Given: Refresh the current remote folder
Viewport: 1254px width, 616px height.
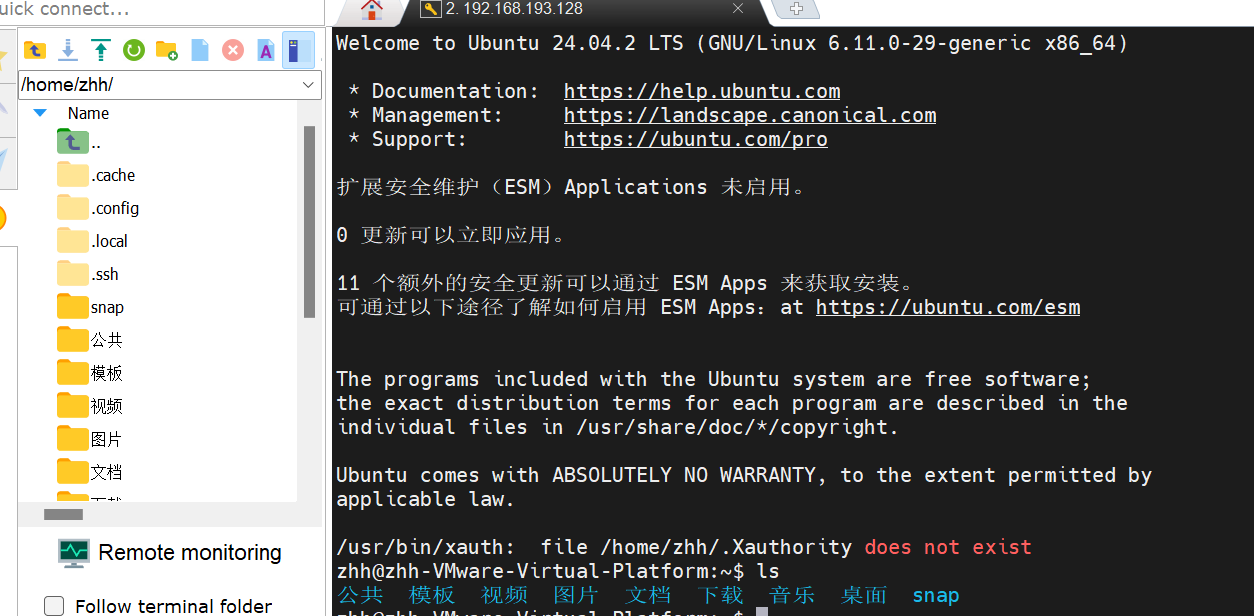Looking at the screenshot, I should (134, 50).
